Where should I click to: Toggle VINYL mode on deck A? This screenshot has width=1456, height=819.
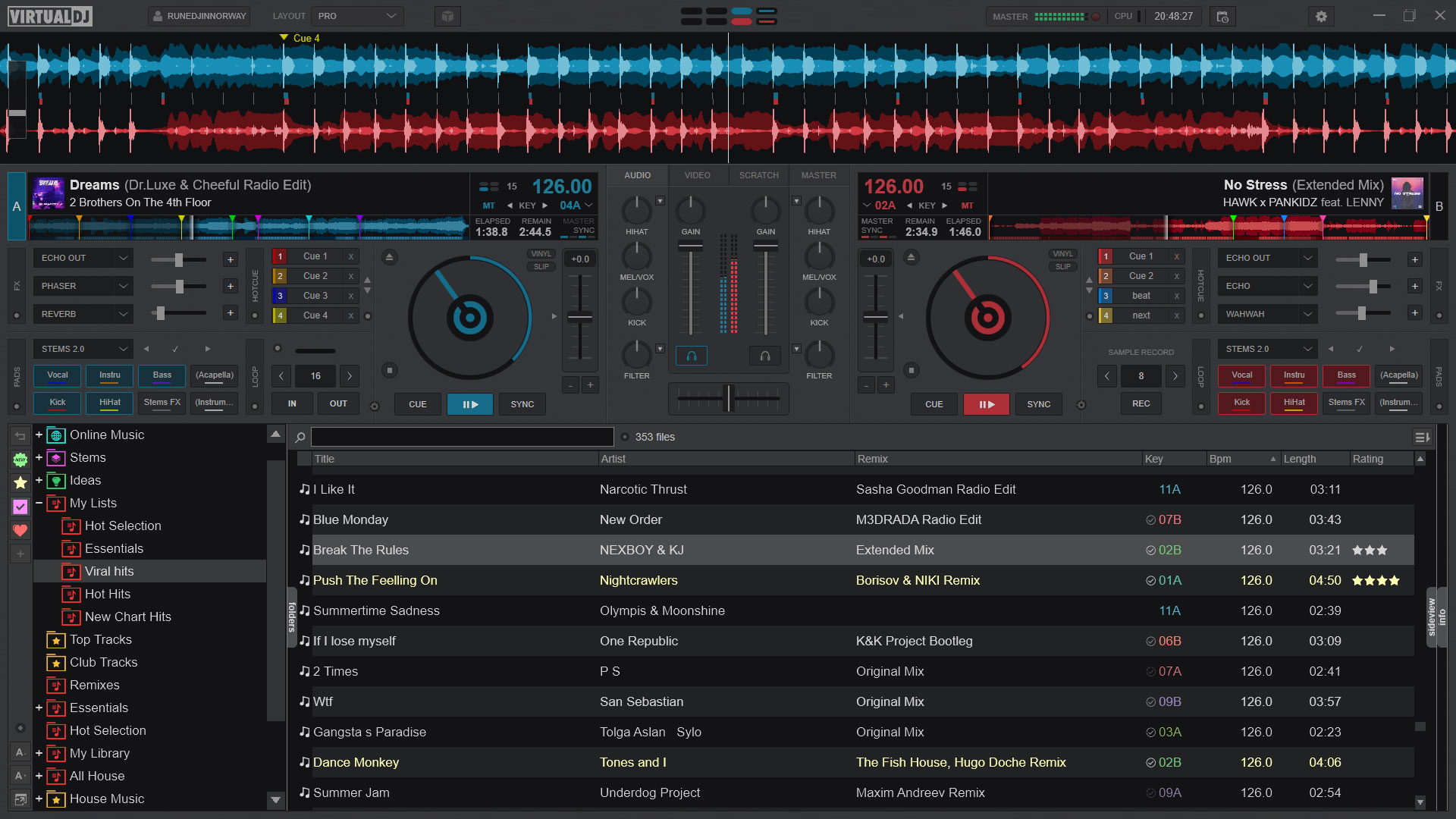pos(541,254)
